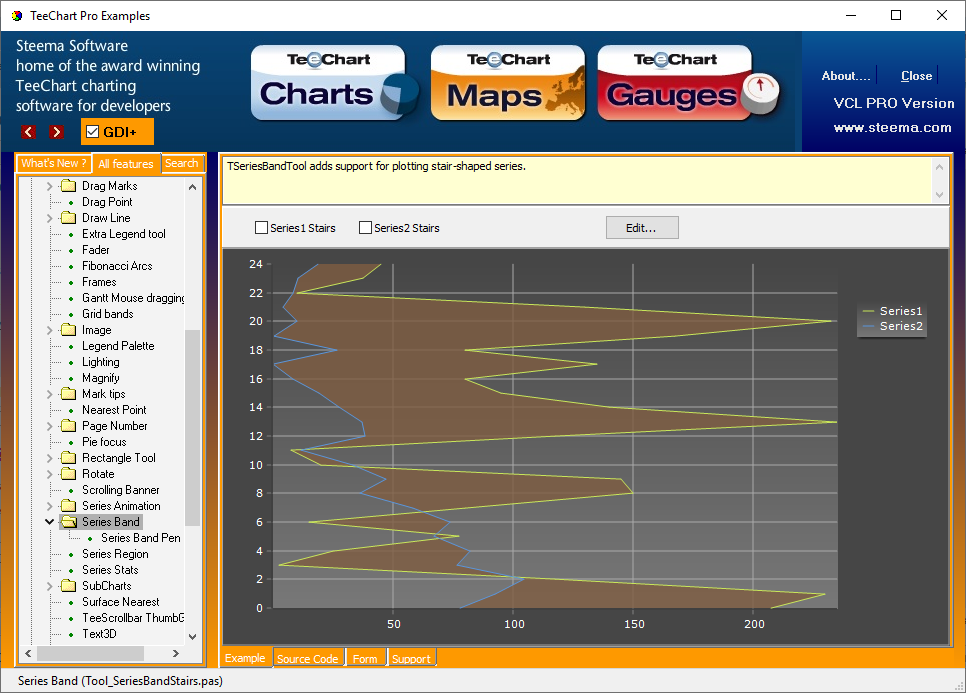This screenshot has width=966, height=693.
Task: Expand the Drag Marks tree node
Action: [x=49, y=186]
